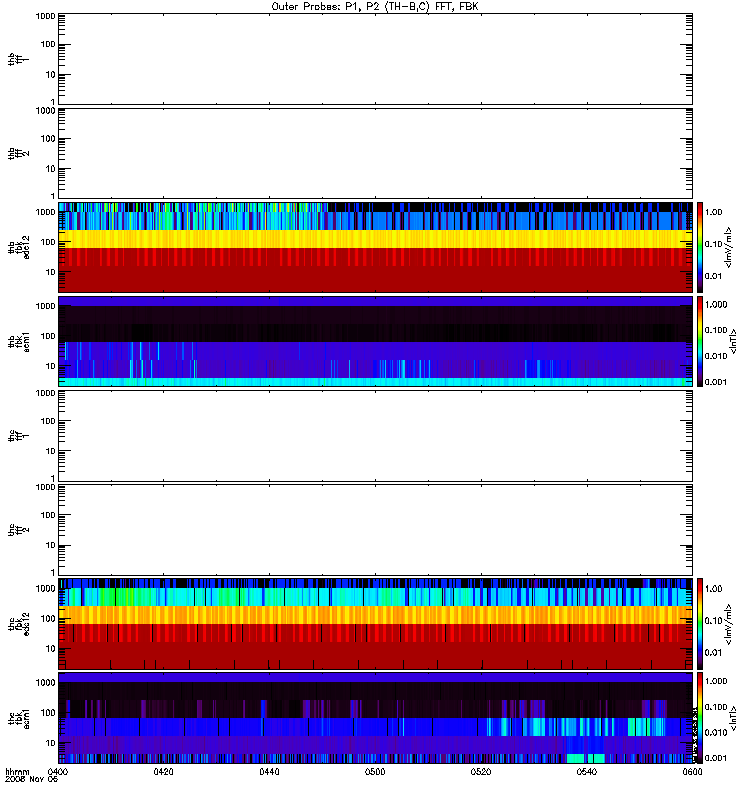The width and height of the screenshot is (750, 800).
Task: Select the thc fbk scm1 color bar
Action: click(700, 718)
